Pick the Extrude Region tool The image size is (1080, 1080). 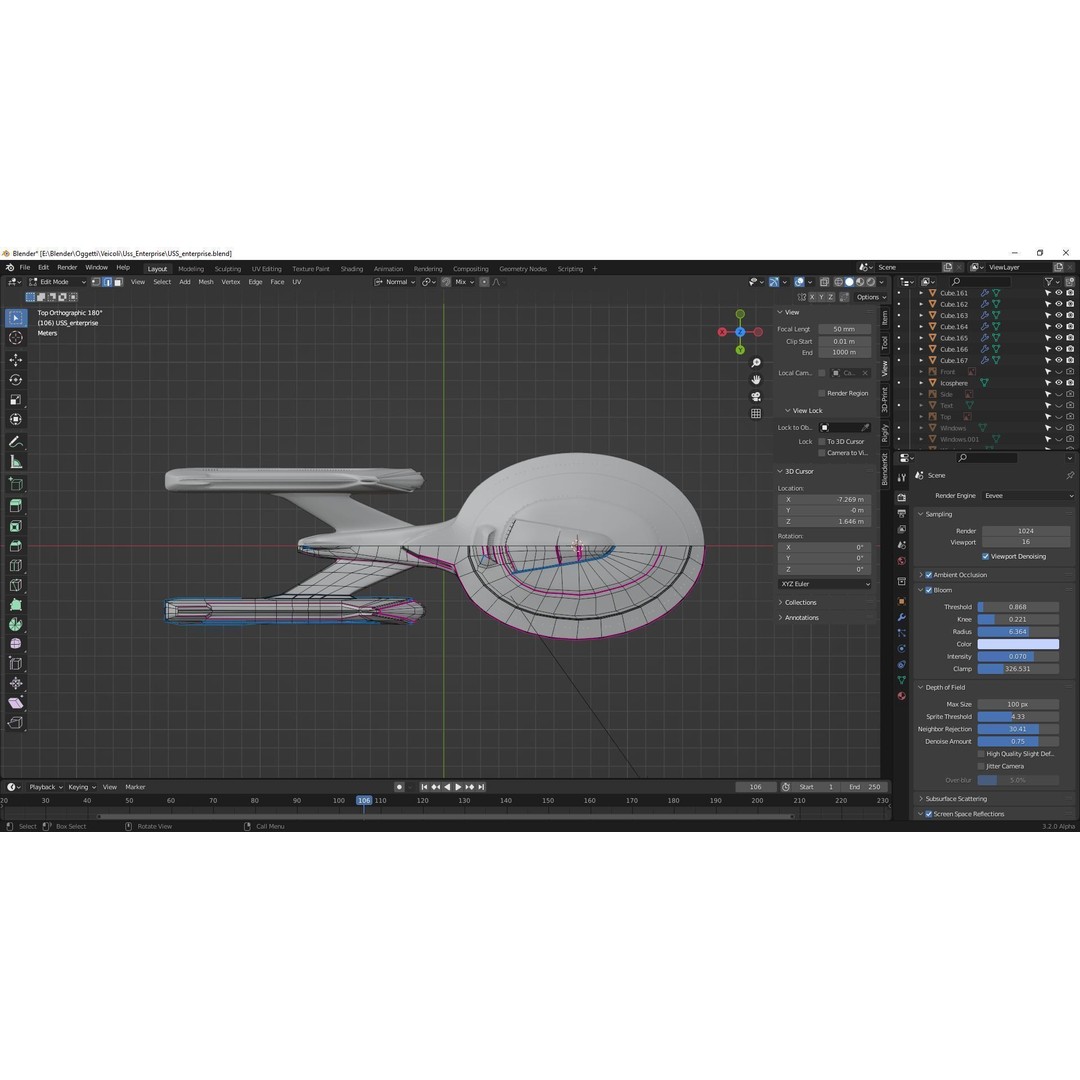click(16, 506)
